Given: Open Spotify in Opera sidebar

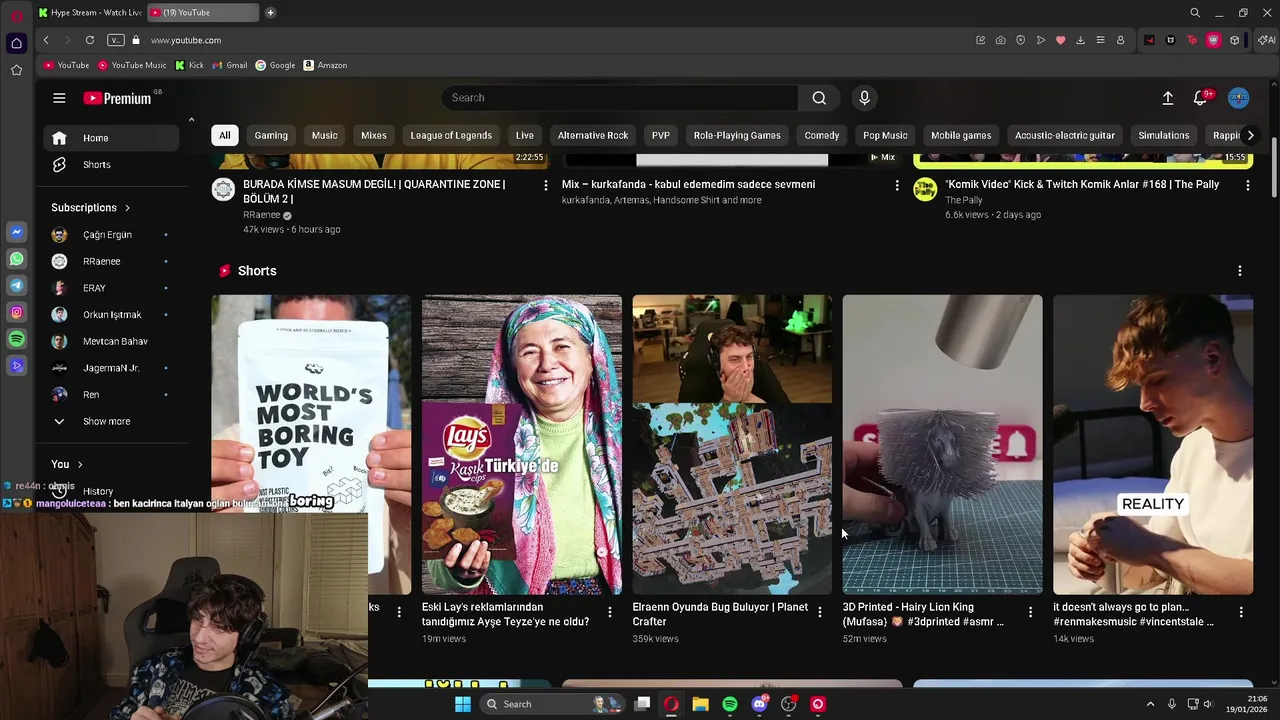Looking at the screenshot, I should (16, 340).
